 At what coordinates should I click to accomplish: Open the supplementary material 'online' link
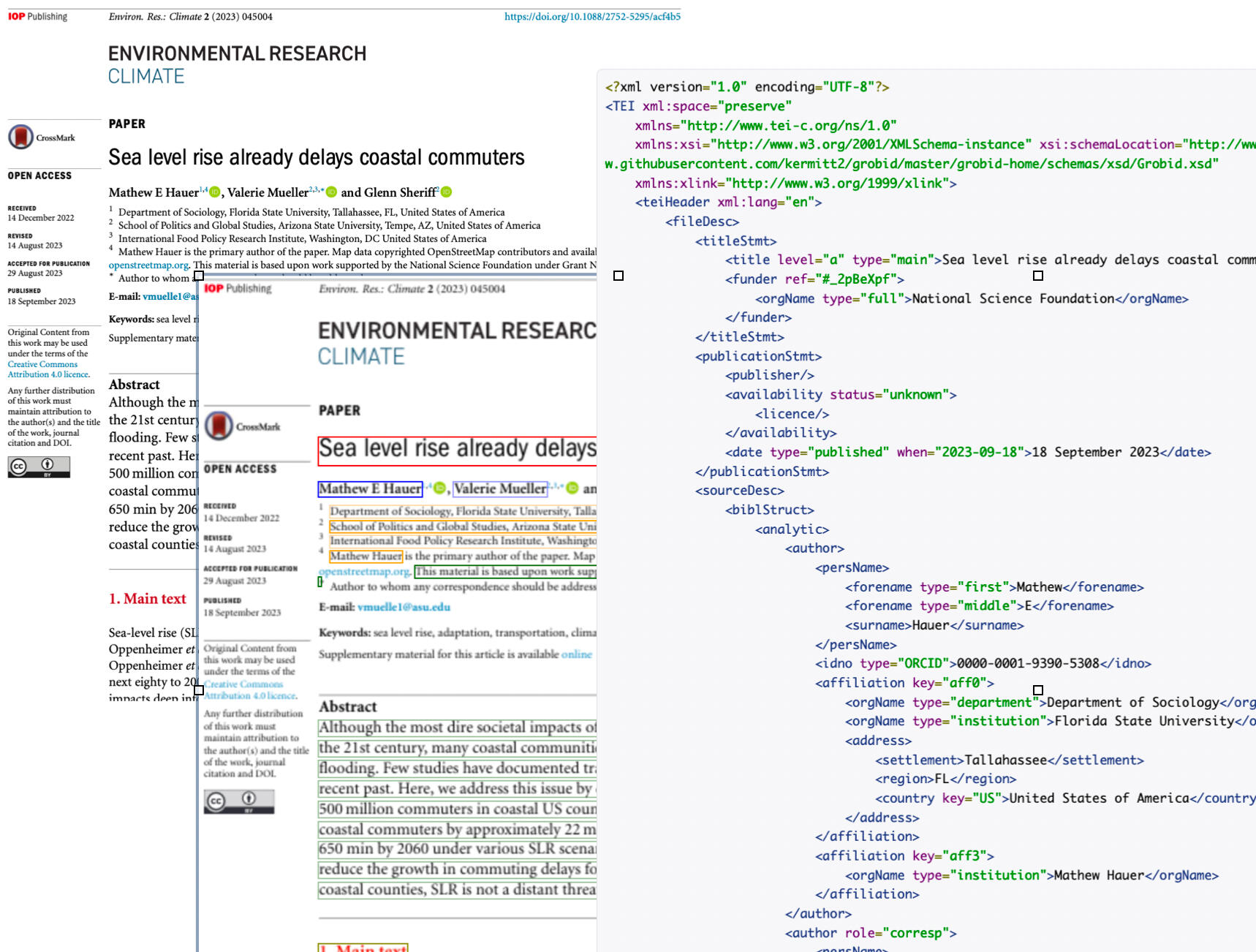pos(576,654)
